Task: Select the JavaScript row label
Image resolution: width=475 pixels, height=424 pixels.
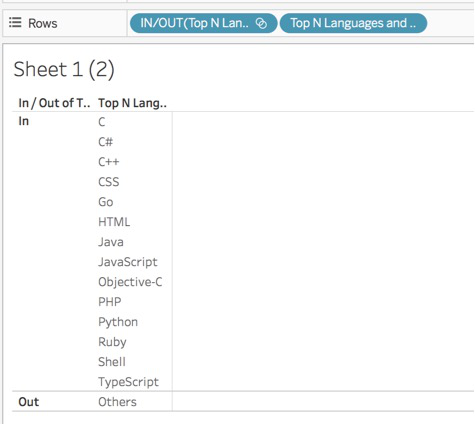Action: pyautogui.click(x=128, y=262)
